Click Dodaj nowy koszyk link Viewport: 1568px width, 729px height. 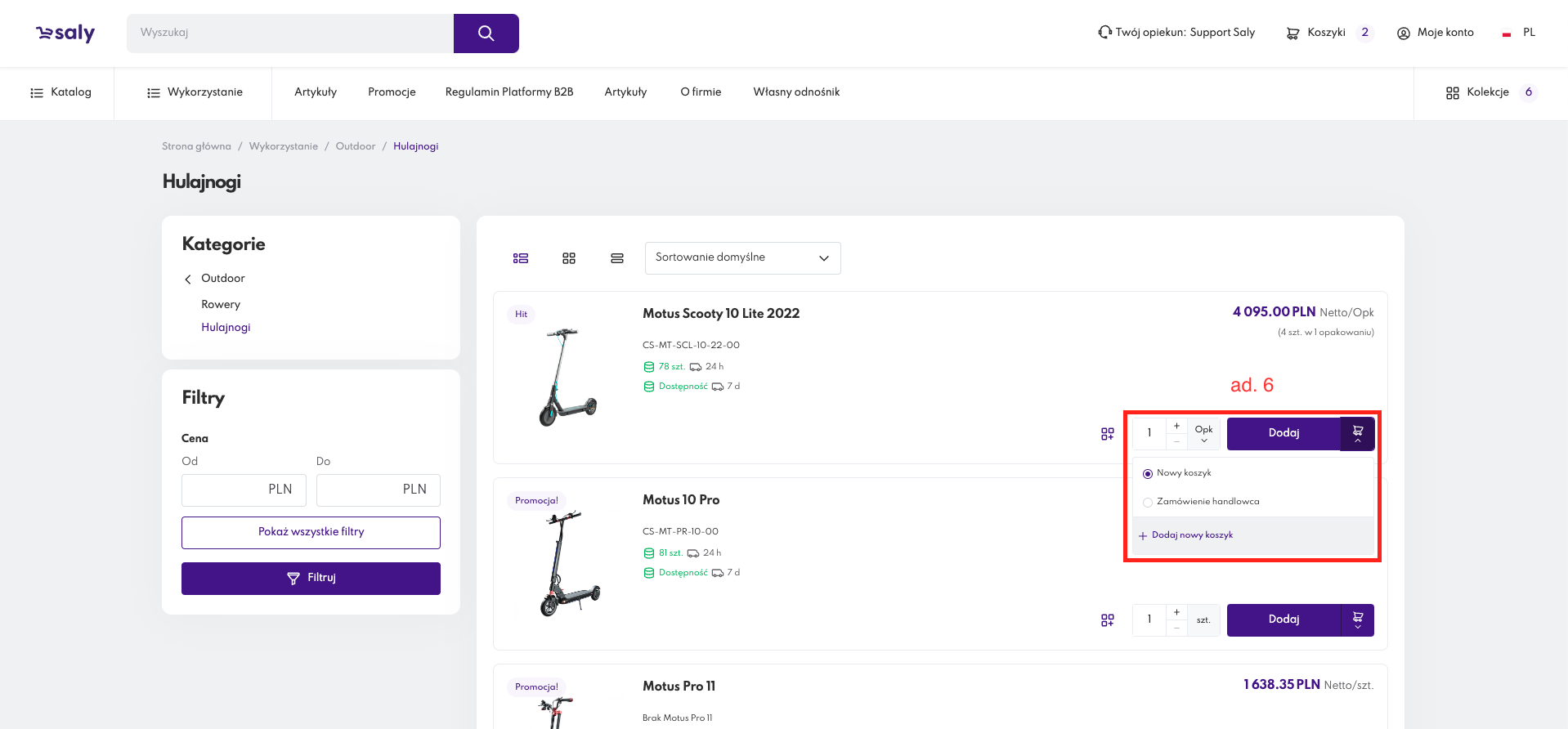coord(1191,535)
